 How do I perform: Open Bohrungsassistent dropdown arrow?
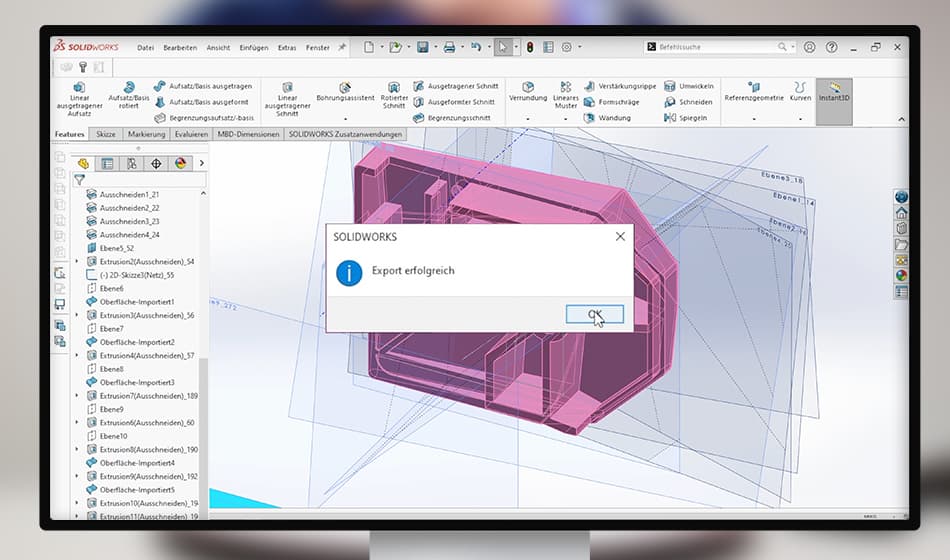coord(345,119)
